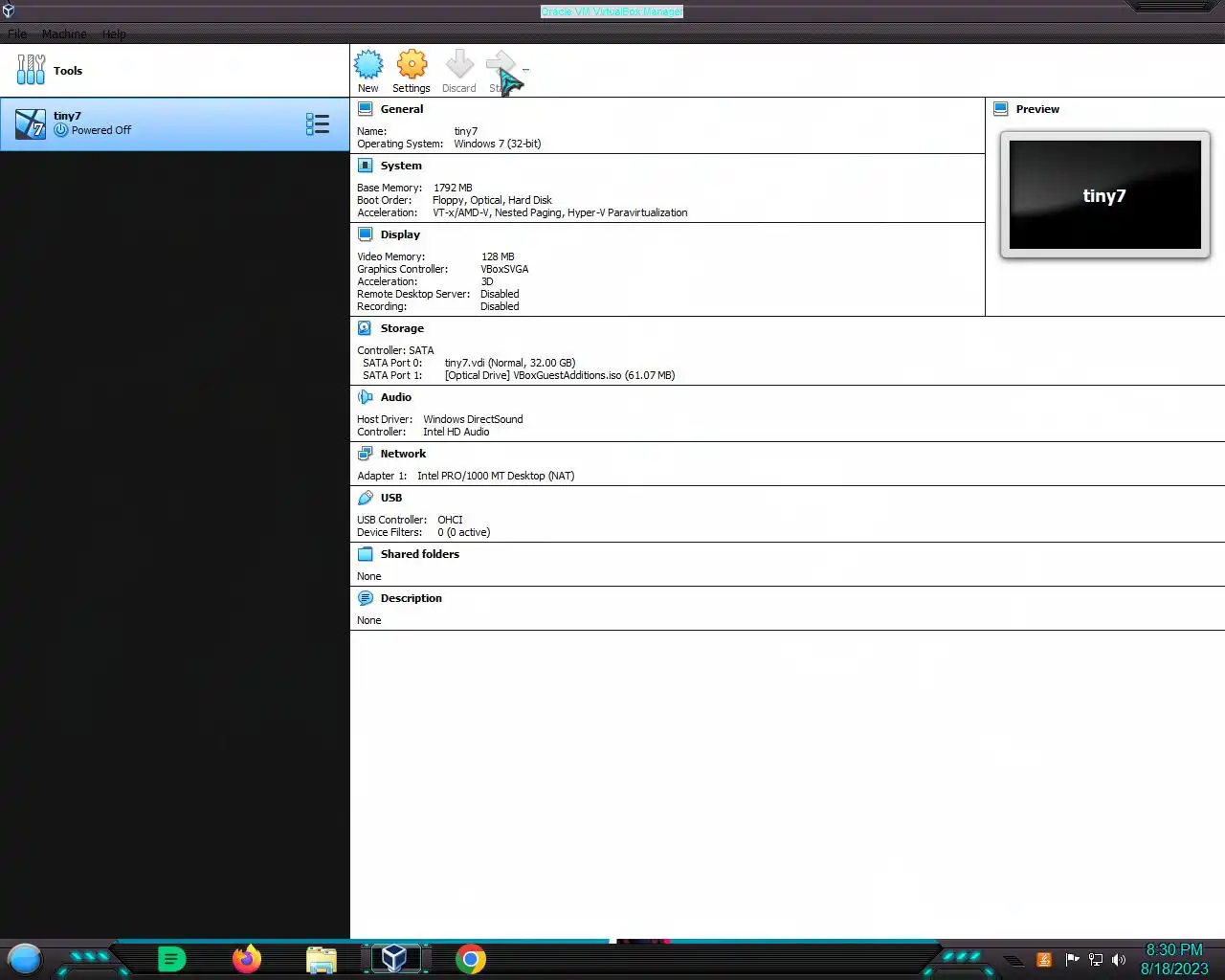Click the Windows Start orb on taskbar
1225x980 pixels.
(25, 958)
